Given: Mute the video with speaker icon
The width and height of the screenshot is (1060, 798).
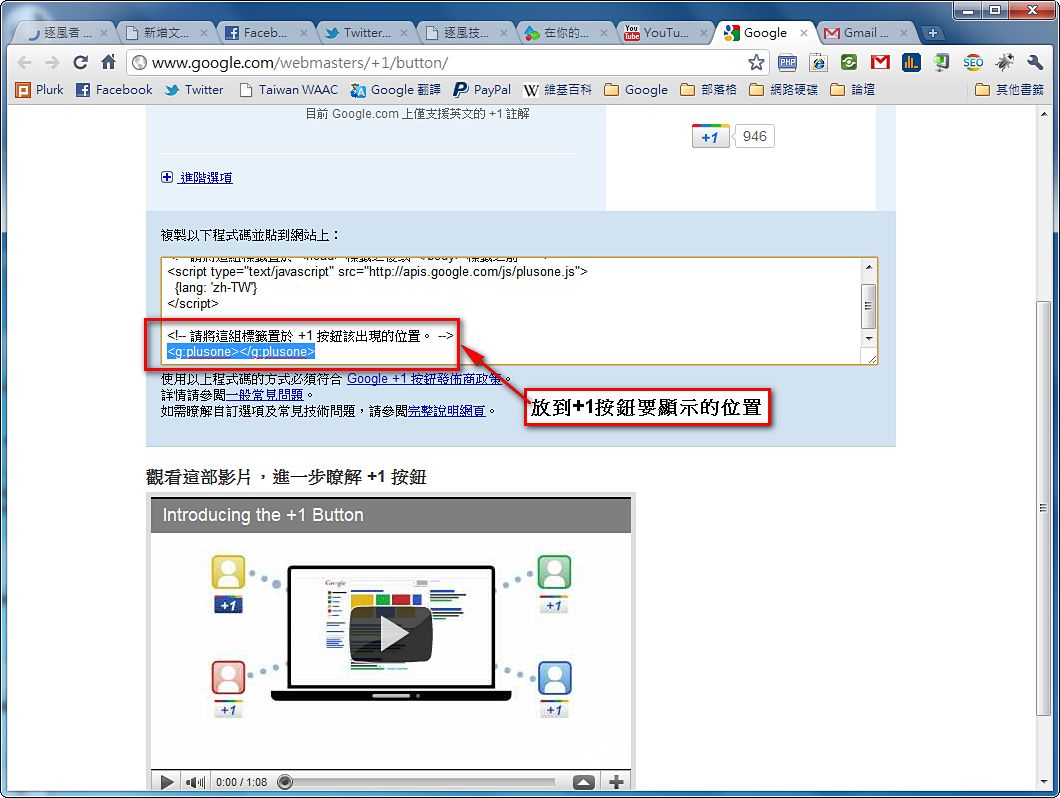Looking at the screenshot, I should (x=195, y=782).
